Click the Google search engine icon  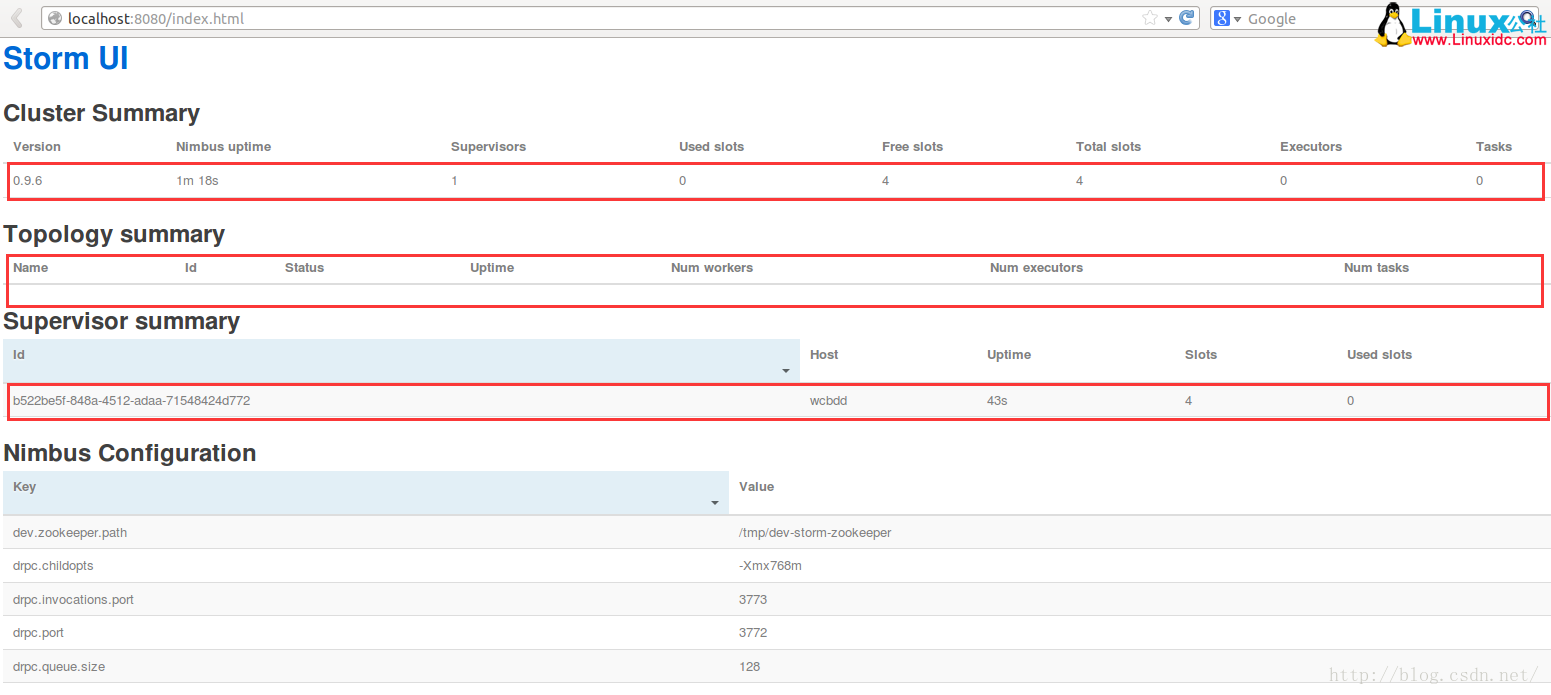(x=1222, y=18)
